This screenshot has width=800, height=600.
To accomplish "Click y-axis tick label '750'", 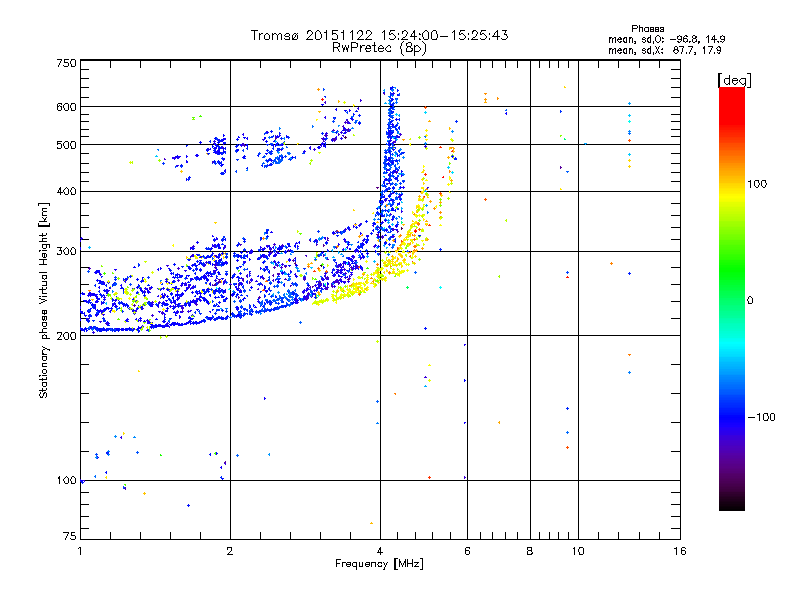I will [x=66, y=63].
